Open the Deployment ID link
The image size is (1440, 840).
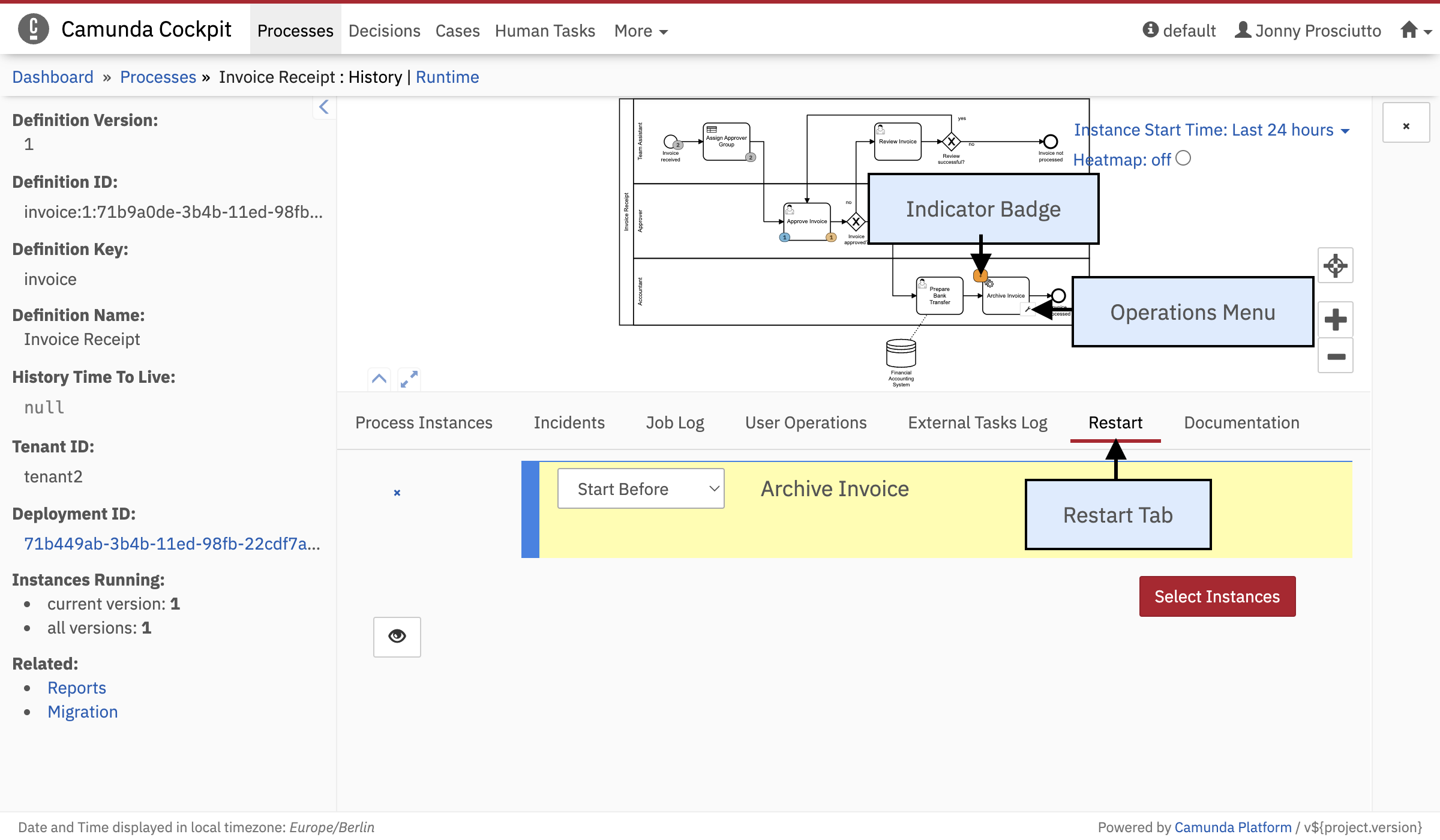[x=172, y=544]
